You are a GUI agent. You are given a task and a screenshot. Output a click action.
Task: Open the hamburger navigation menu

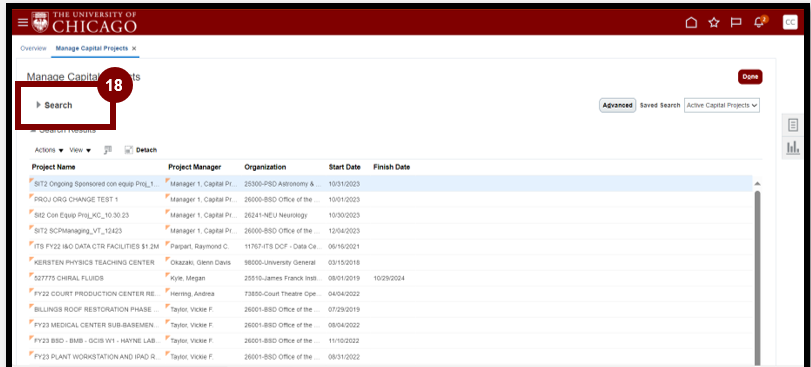click(22, 23)
